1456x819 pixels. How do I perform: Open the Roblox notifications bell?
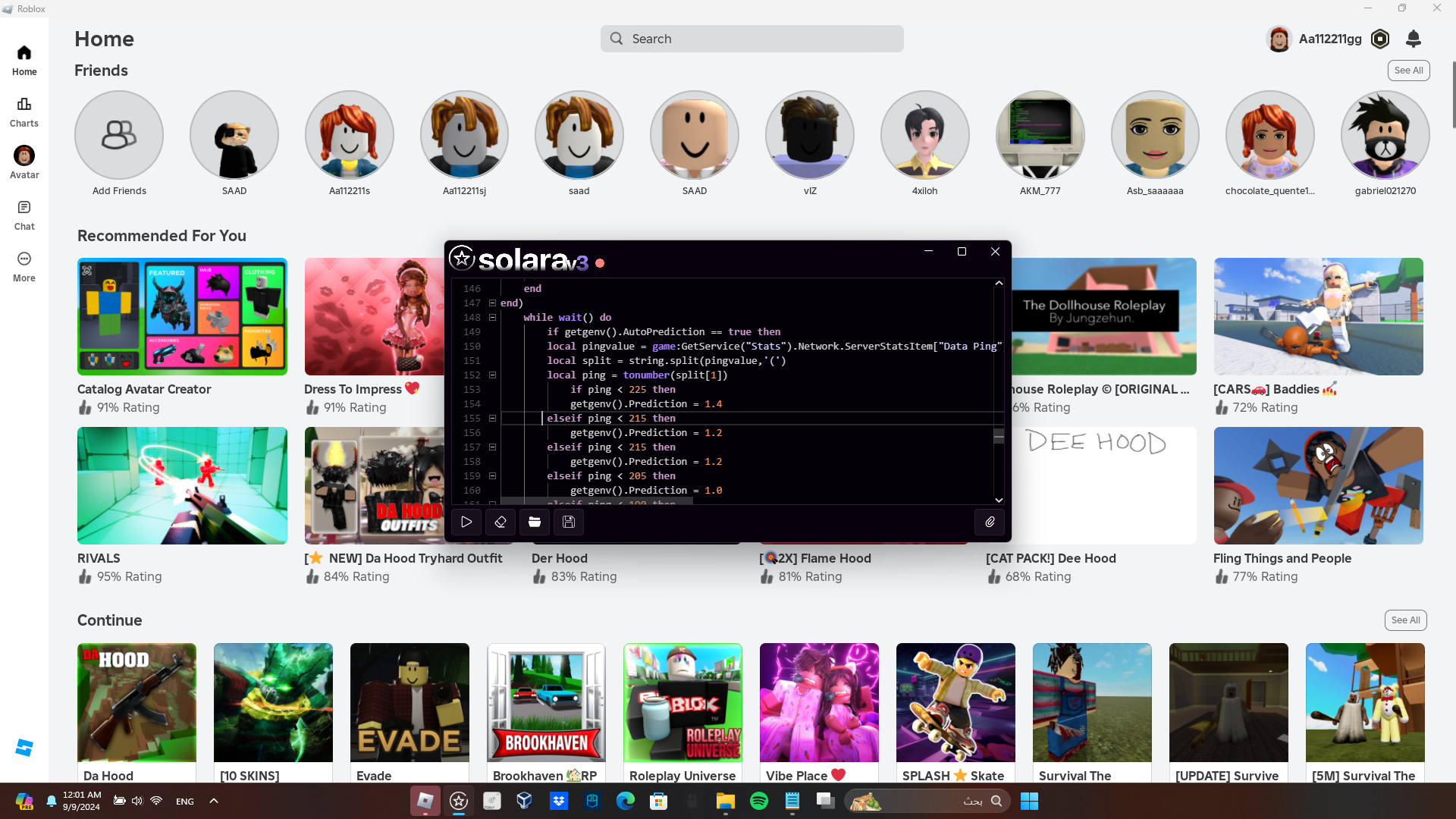(x=1413, y=39)
